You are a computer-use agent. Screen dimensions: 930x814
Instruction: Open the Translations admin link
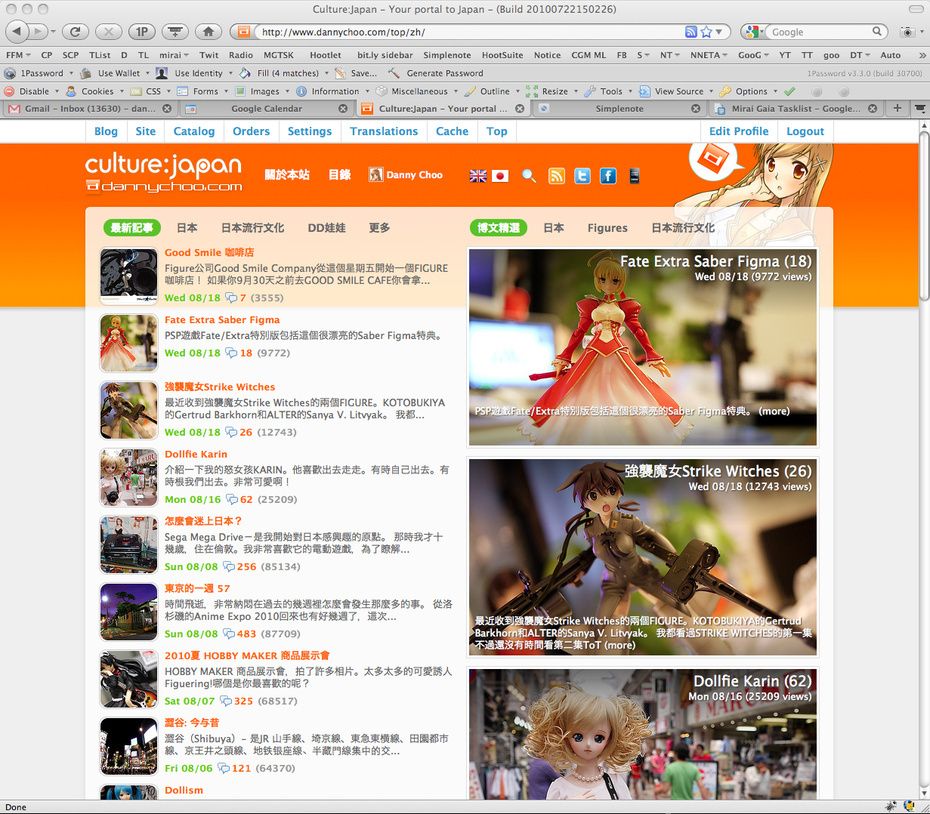coord(384,131)
